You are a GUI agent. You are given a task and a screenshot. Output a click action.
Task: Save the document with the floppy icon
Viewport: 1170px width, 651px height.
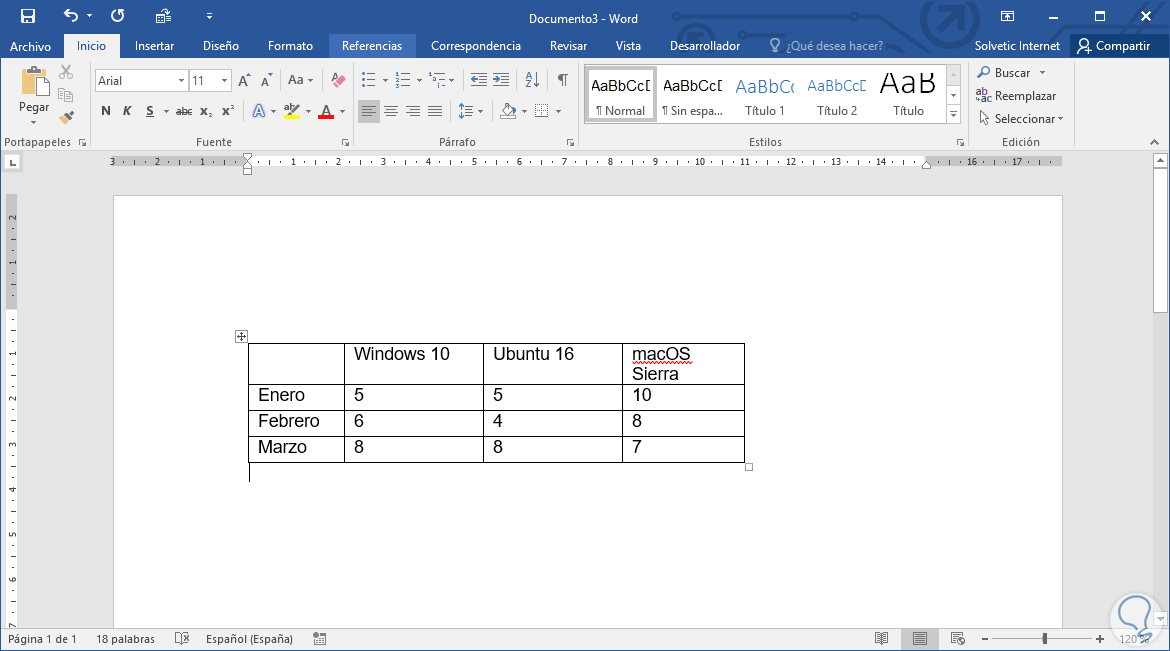[28, 16]
